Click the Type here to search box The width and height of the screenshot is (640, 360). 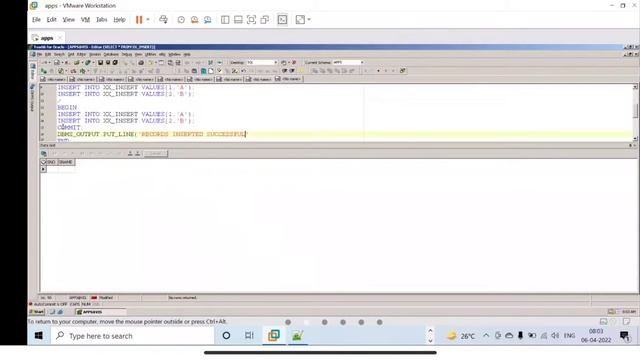[133, 336]
